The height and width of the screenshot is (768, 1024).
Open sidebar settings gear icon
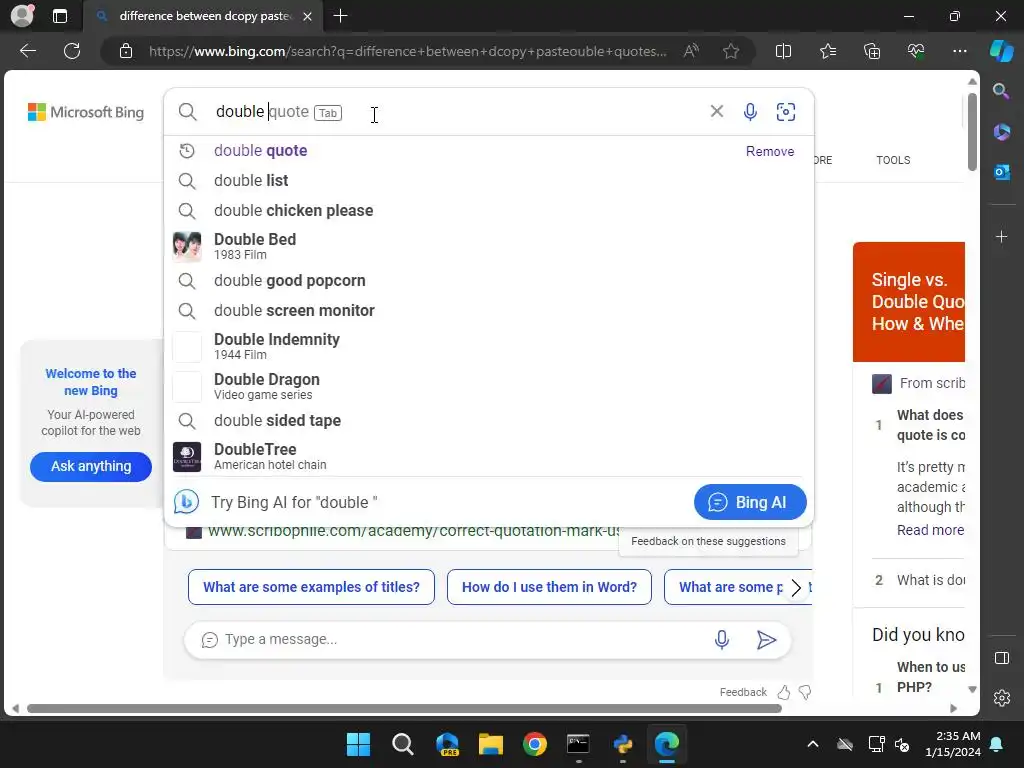(x=1001, y=698)
